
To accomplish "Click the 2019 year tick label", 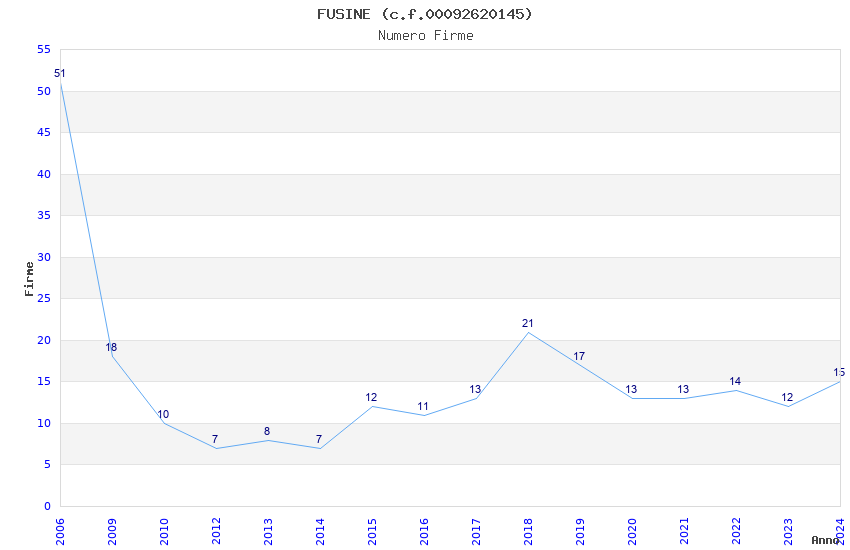I will [580, 532].
